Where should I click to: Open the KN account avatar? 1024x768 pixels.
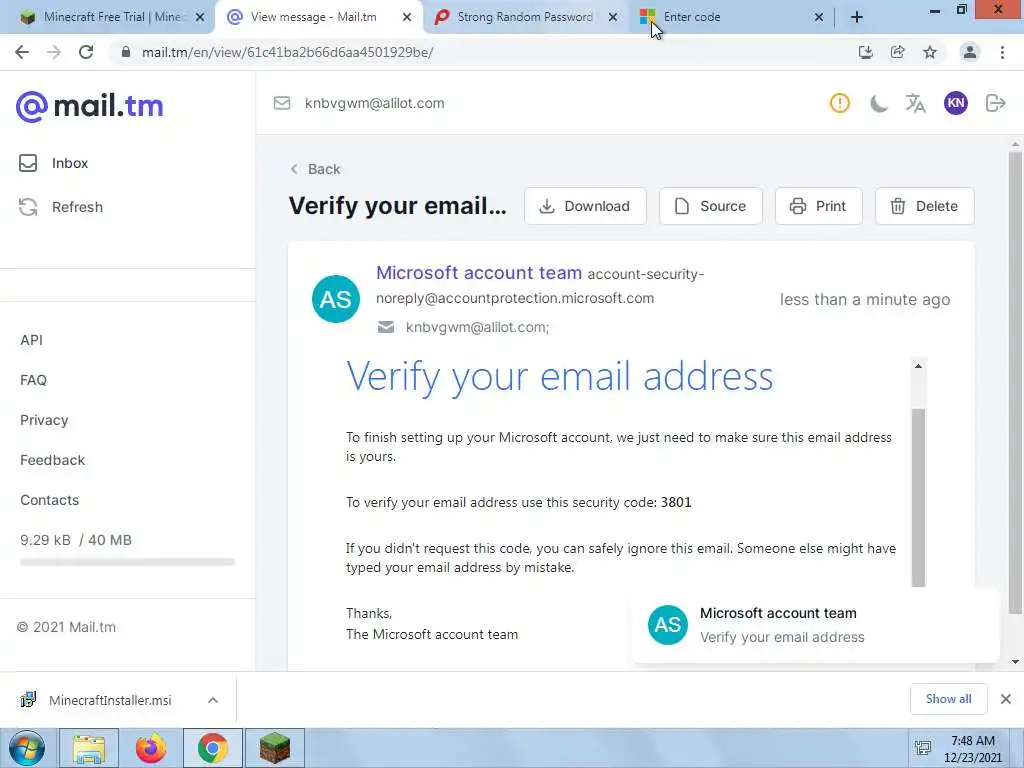coord(955,103)
